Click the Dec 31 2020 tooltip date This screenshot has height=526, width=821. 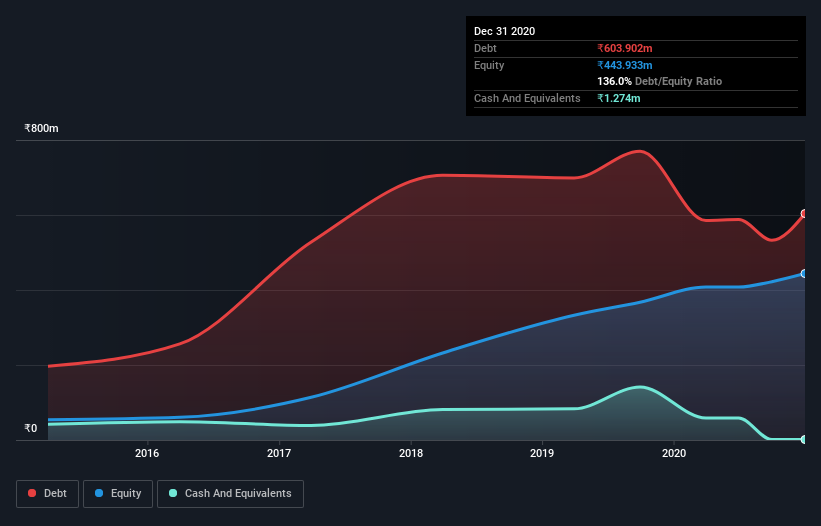[504, 31]
